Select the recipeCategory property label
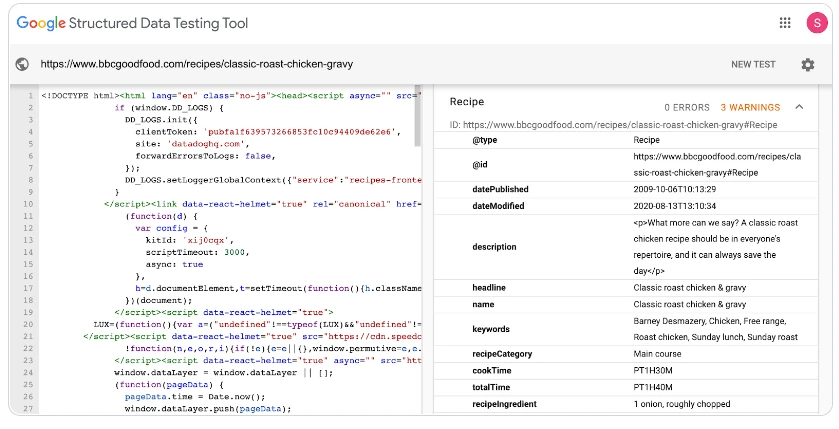 (502, 354)
